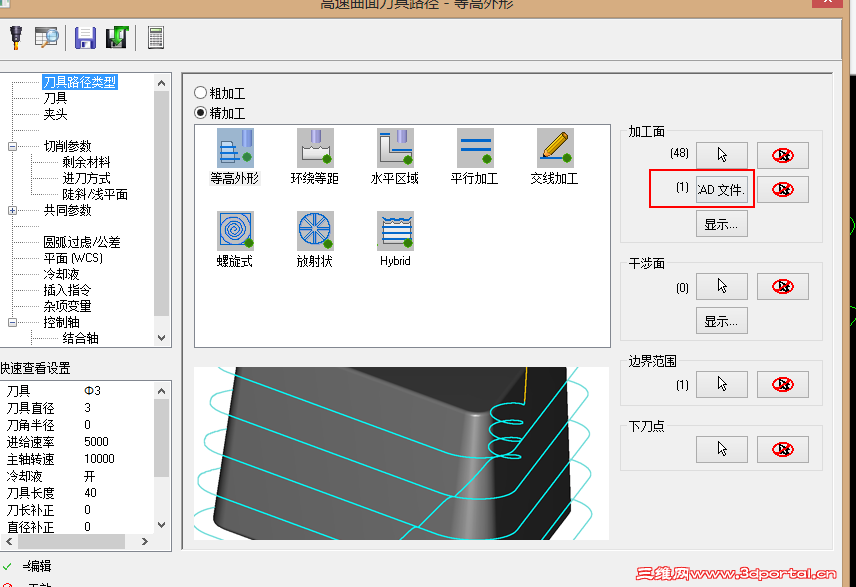Click the tool holder toolbar icon

16,38
